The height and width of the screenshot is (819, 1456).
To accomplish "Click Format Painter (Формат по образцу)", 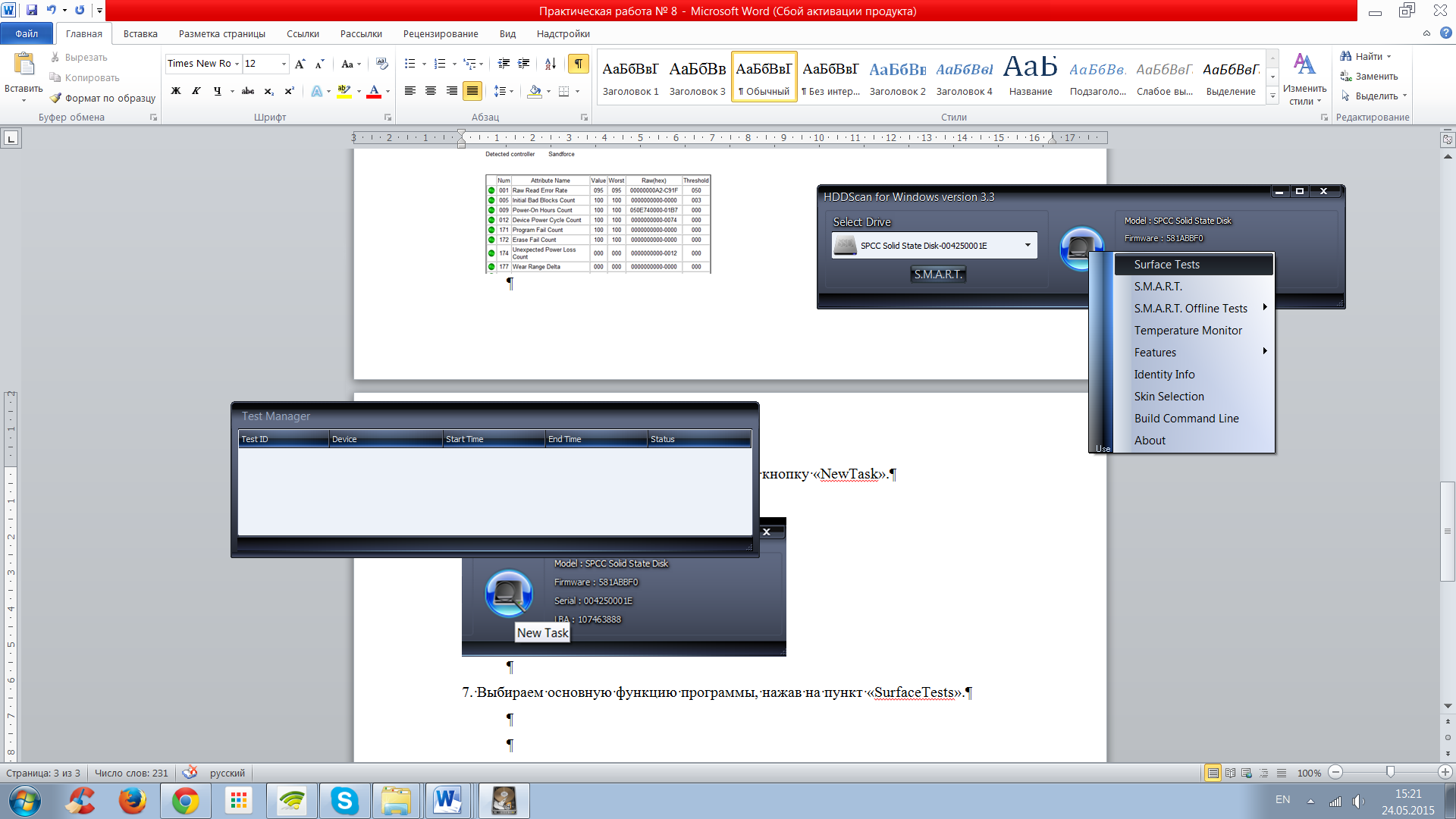I will pos(102,98).
